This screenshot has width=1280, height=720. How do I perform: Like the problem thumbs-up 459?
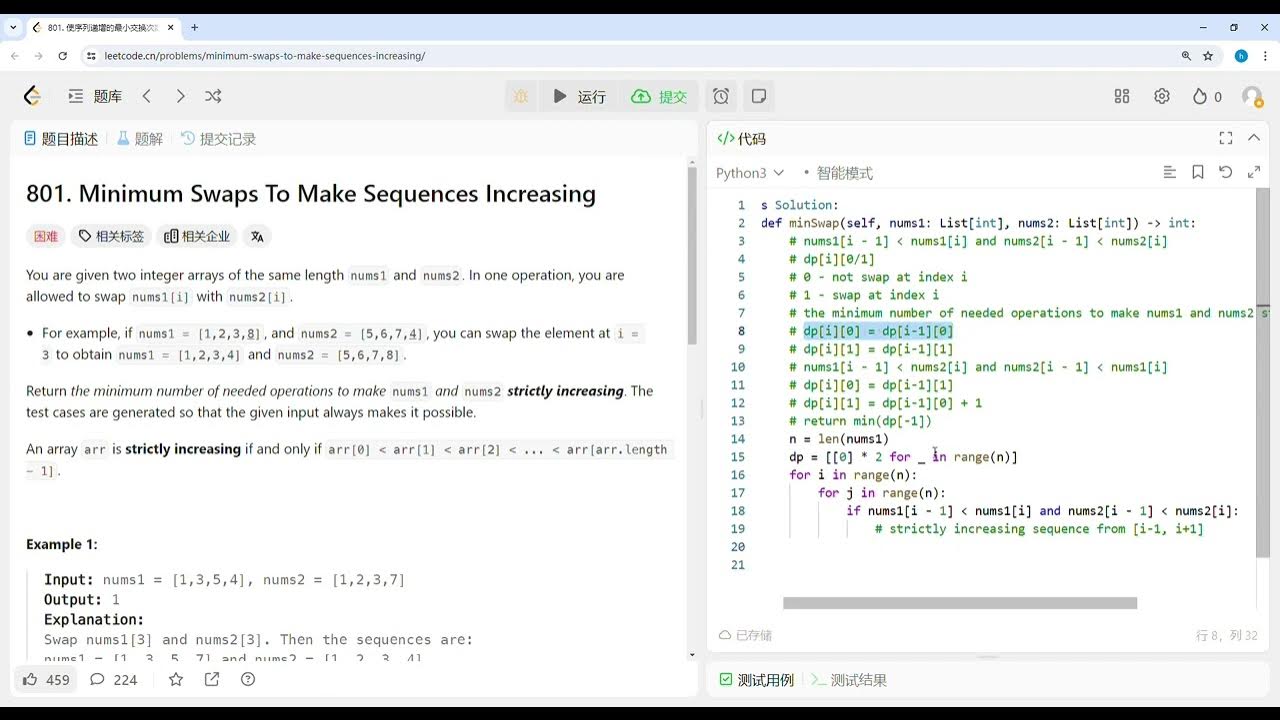(46, 679)
